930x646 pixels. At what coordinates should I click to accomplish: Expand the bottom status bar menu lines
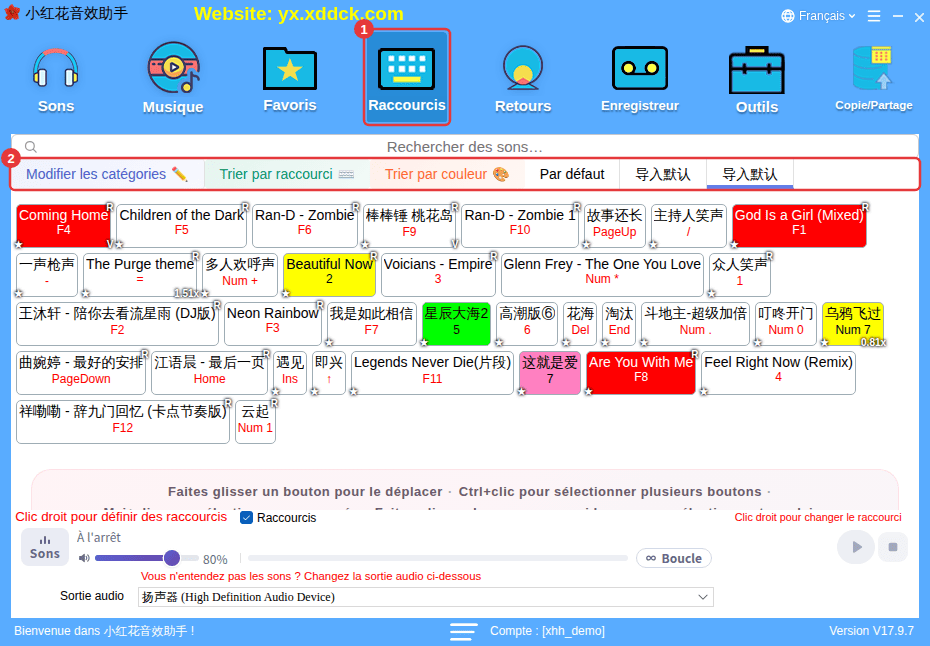pyautogui.click(x=464, y=631)
